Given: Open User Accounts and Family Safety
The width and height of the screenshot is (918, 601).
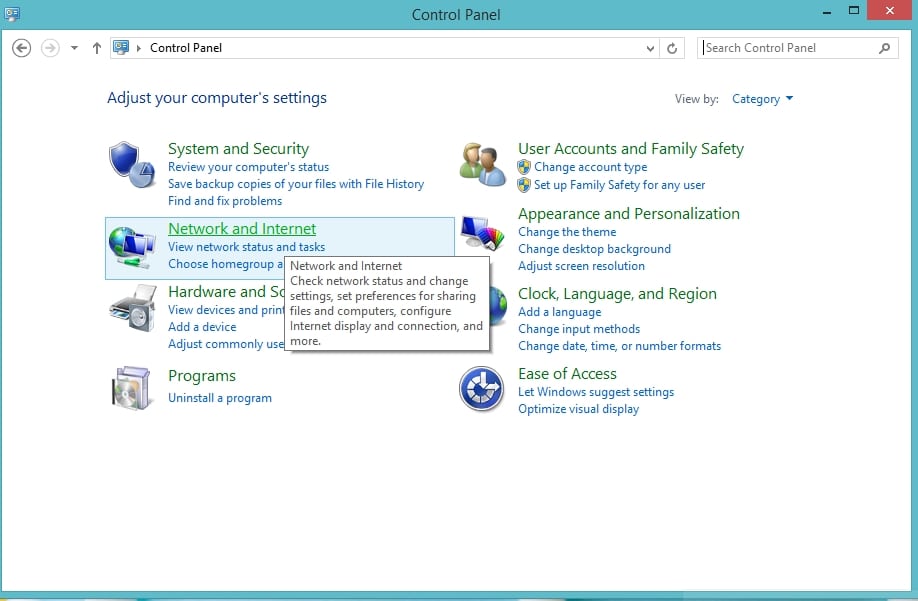Looking at the screenshot, I should point(631,149).
